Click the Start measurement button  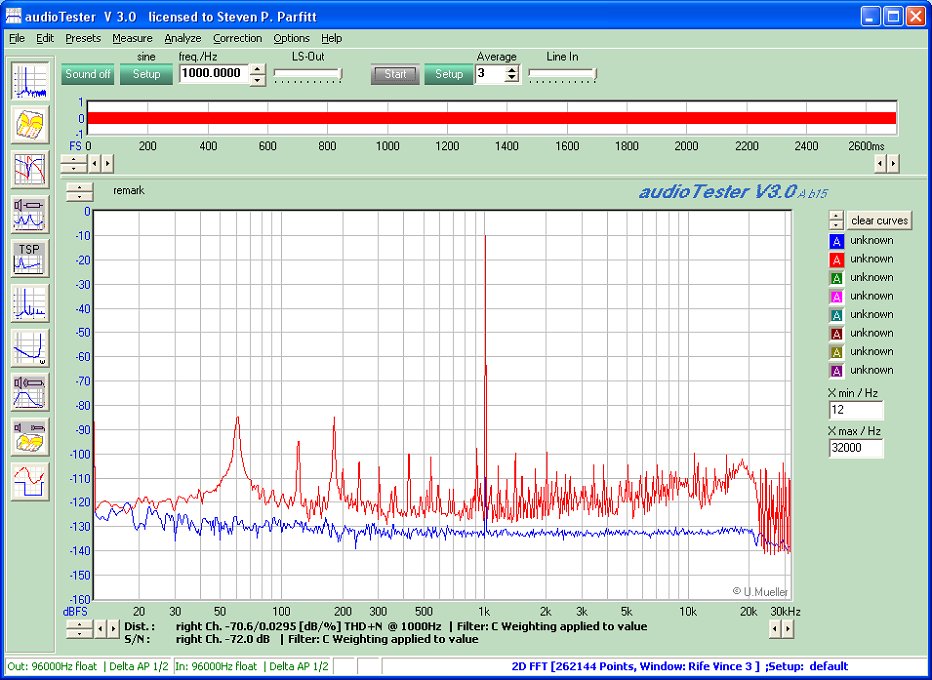point(395,74)
